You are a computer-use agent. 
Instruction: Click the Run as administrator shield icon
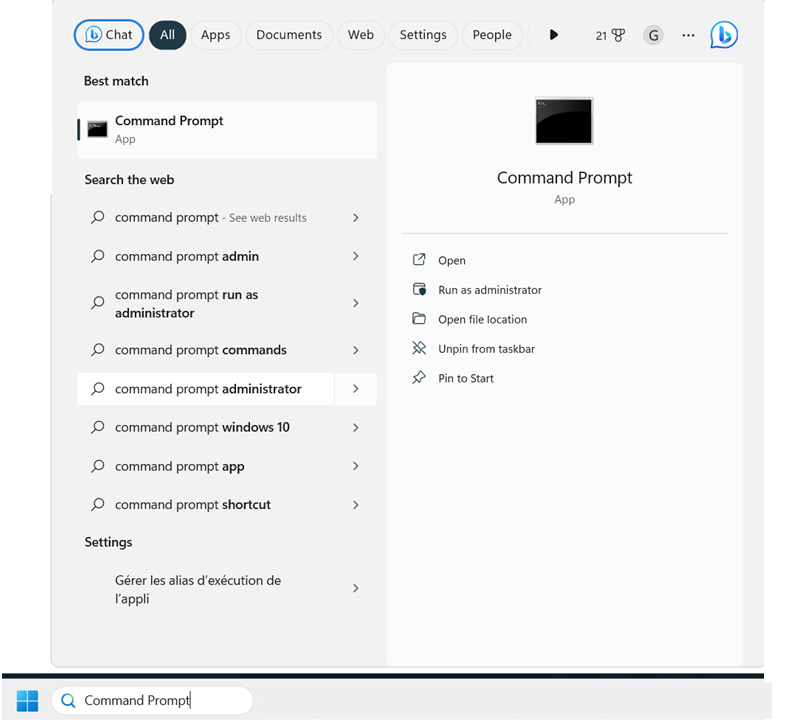click(419, 289)
